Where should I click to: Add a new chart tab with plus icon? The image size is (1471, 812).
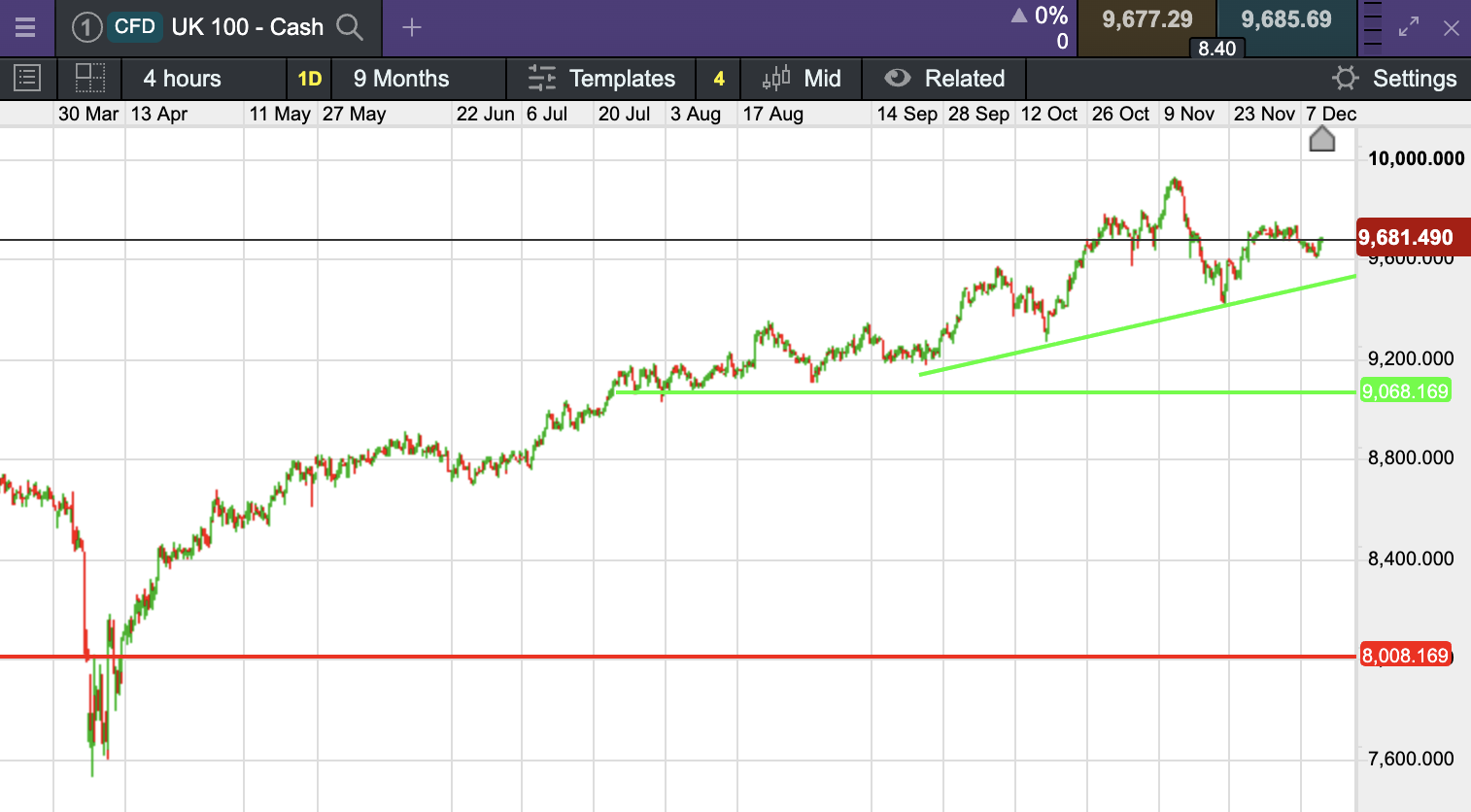click(412, 27)
